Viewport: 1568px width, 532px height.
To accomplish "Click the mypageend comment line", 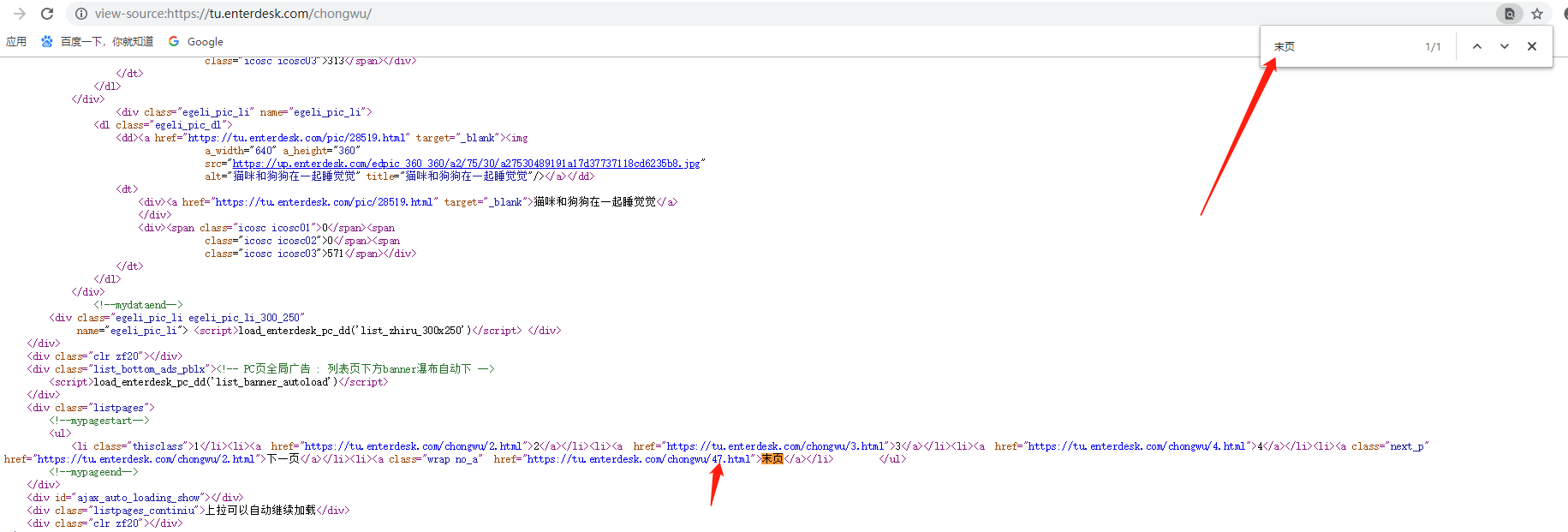I will 93,472.
